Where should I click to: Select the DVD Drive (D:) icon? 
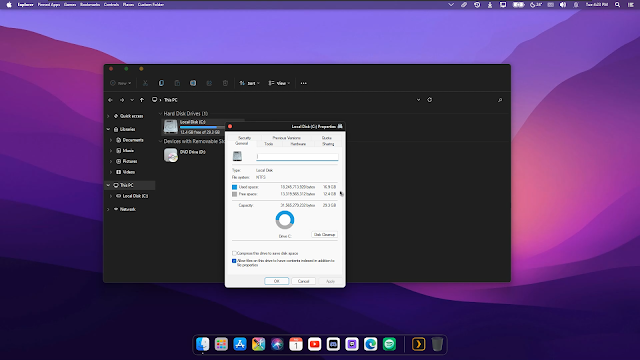pos(171,155)
